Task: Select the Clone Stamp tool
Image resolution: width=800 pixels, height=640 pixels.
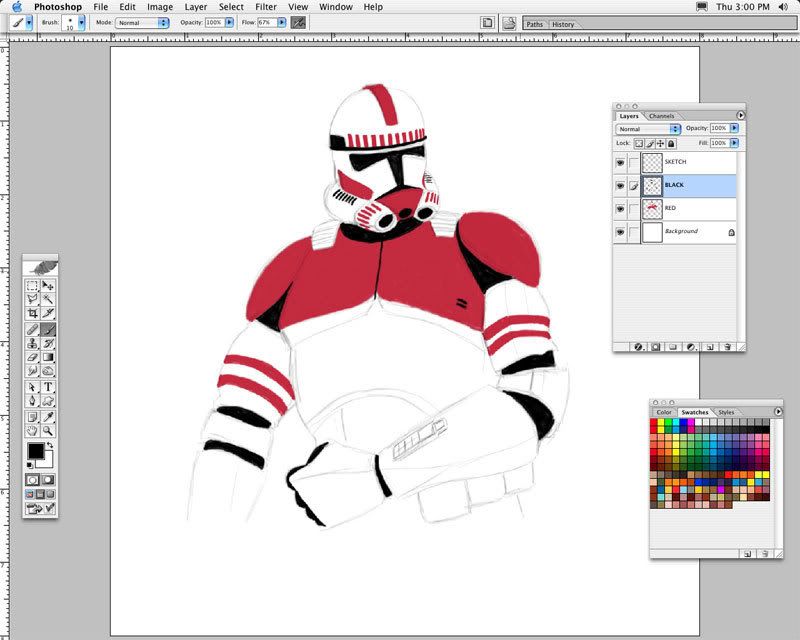Action: click(32, 343)
